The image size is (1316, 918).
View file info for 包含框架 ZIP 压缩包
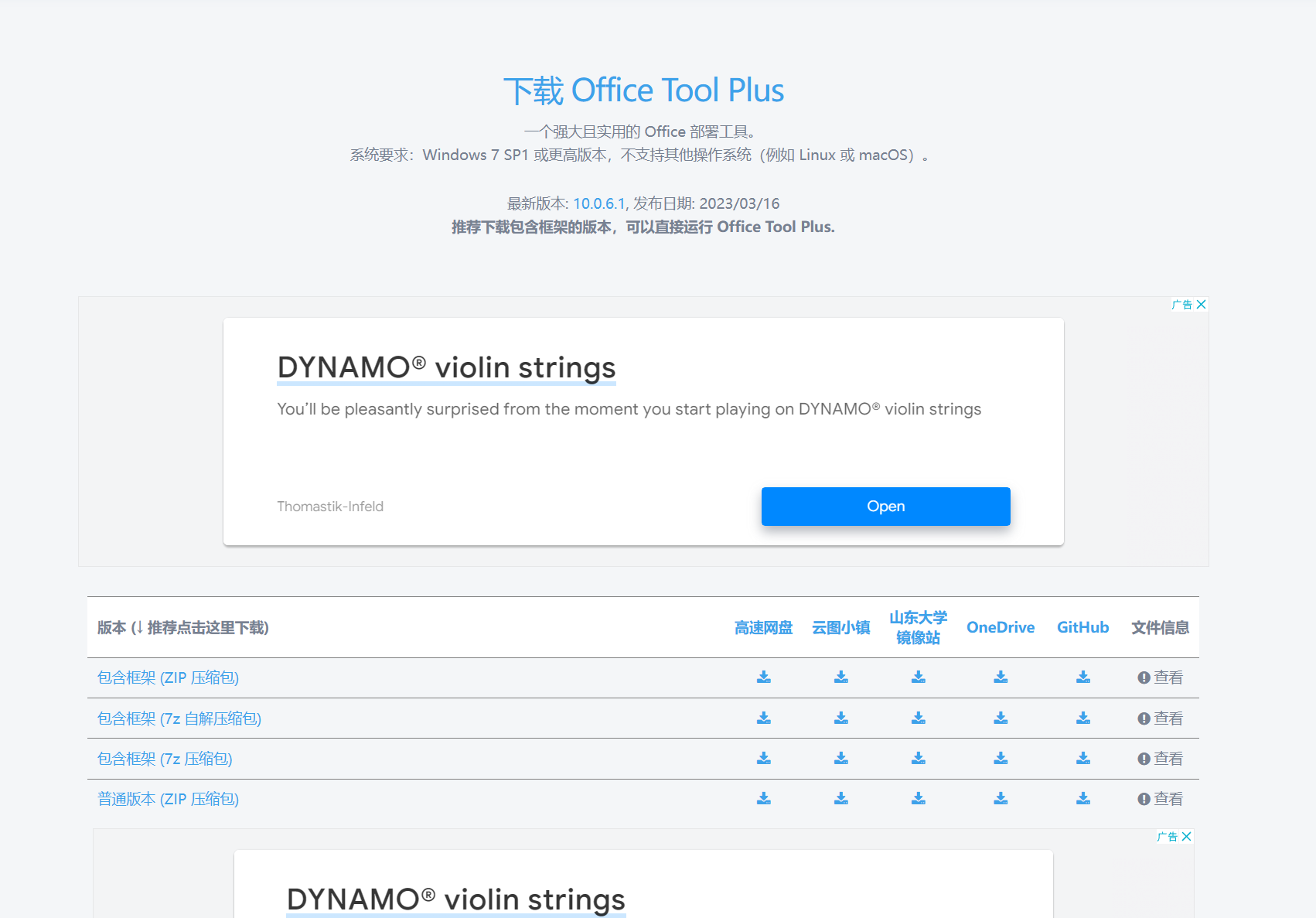point(1160,677)
